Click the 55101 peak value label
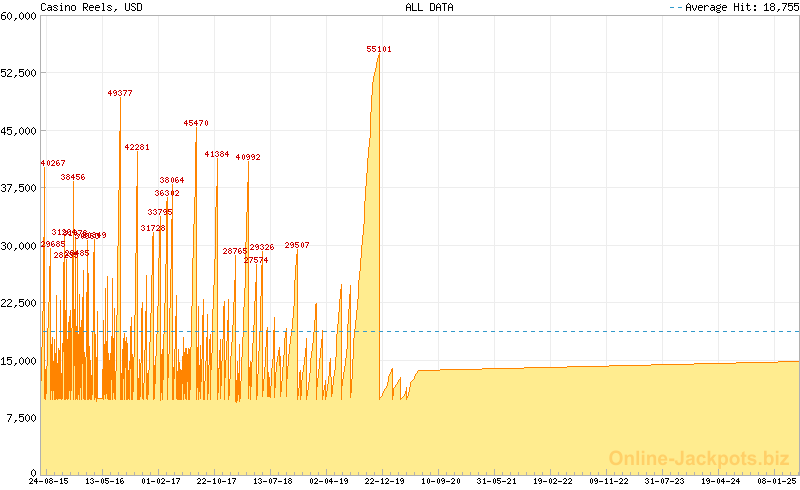800x490 pixels. [379, 48]
